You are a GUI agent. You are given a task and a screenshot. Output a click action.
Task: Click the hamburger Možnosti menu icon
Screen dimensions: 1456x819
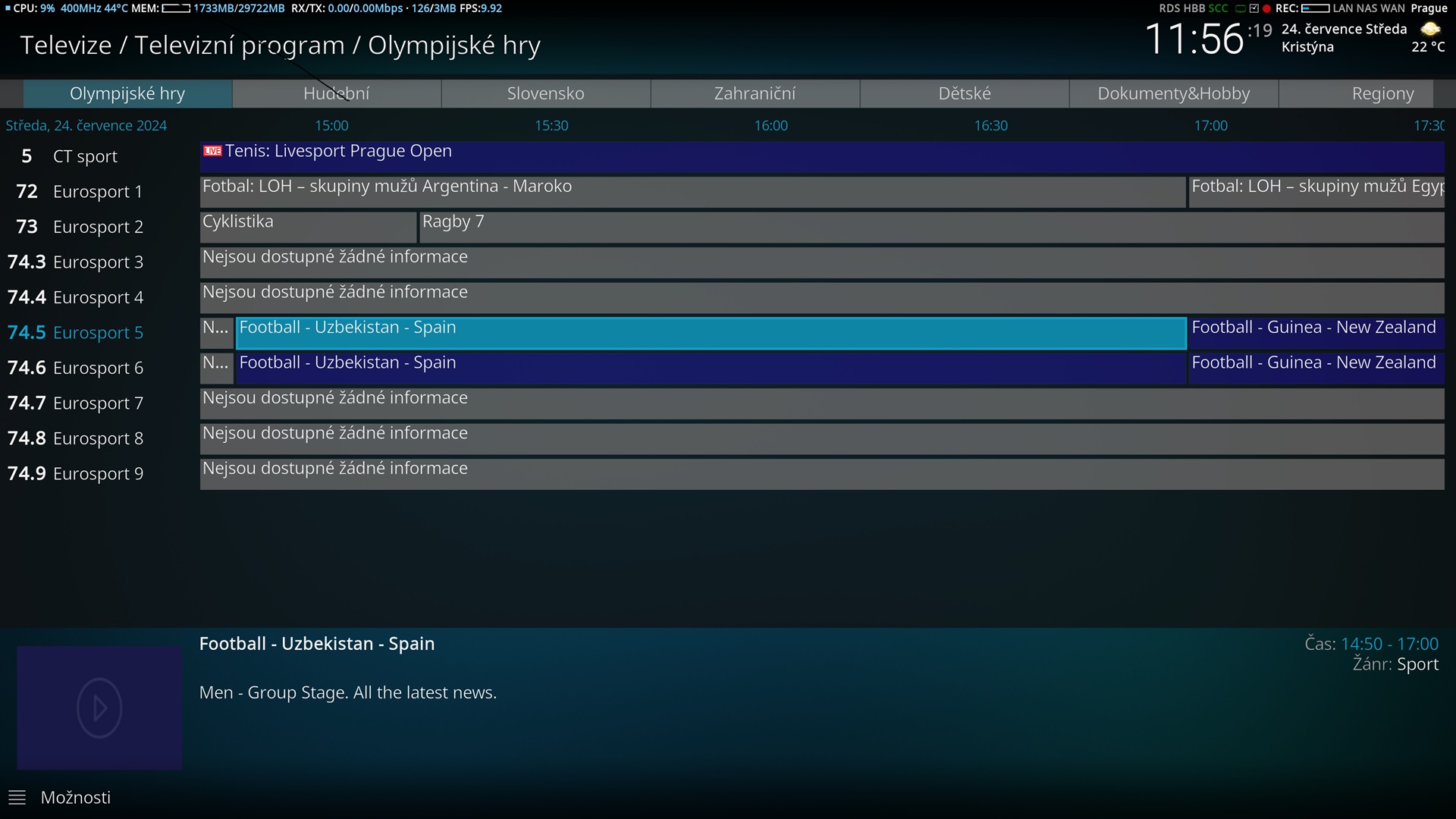[x=17, y=798]
